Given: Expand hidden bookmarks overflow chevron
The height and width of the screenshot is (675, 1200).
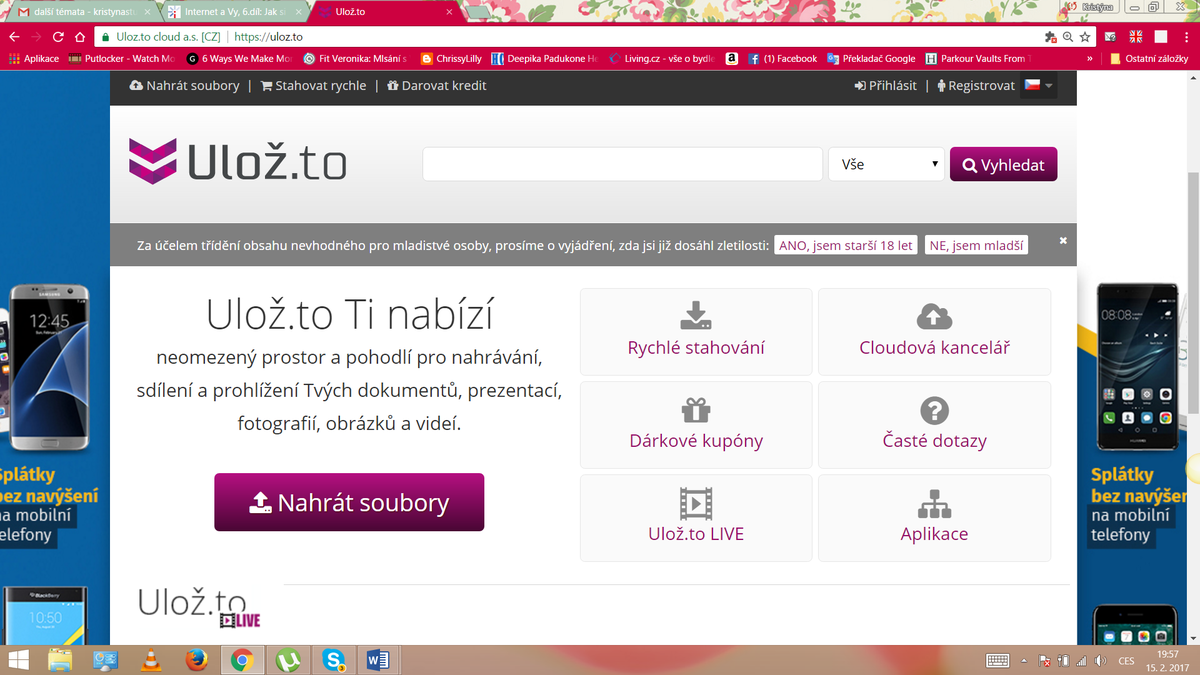Looking at the screenshot, I should click(x=1089, y=59).
